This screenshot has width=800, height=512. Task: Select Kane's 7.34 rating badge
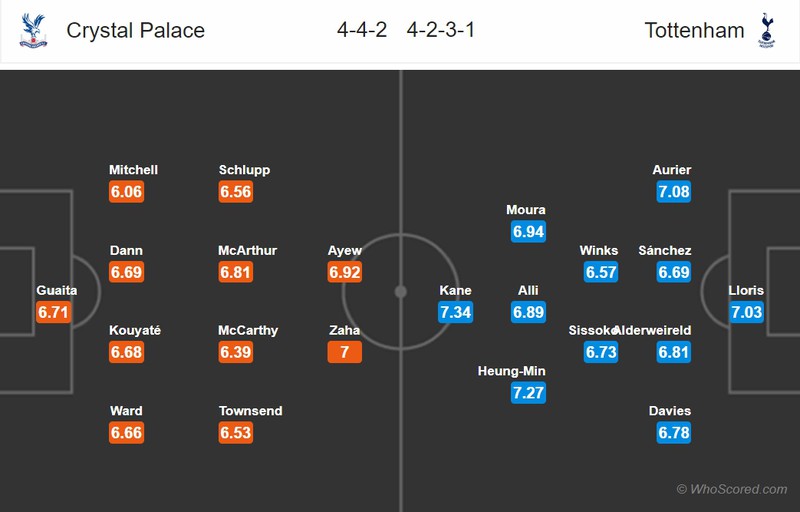[455, 312]
